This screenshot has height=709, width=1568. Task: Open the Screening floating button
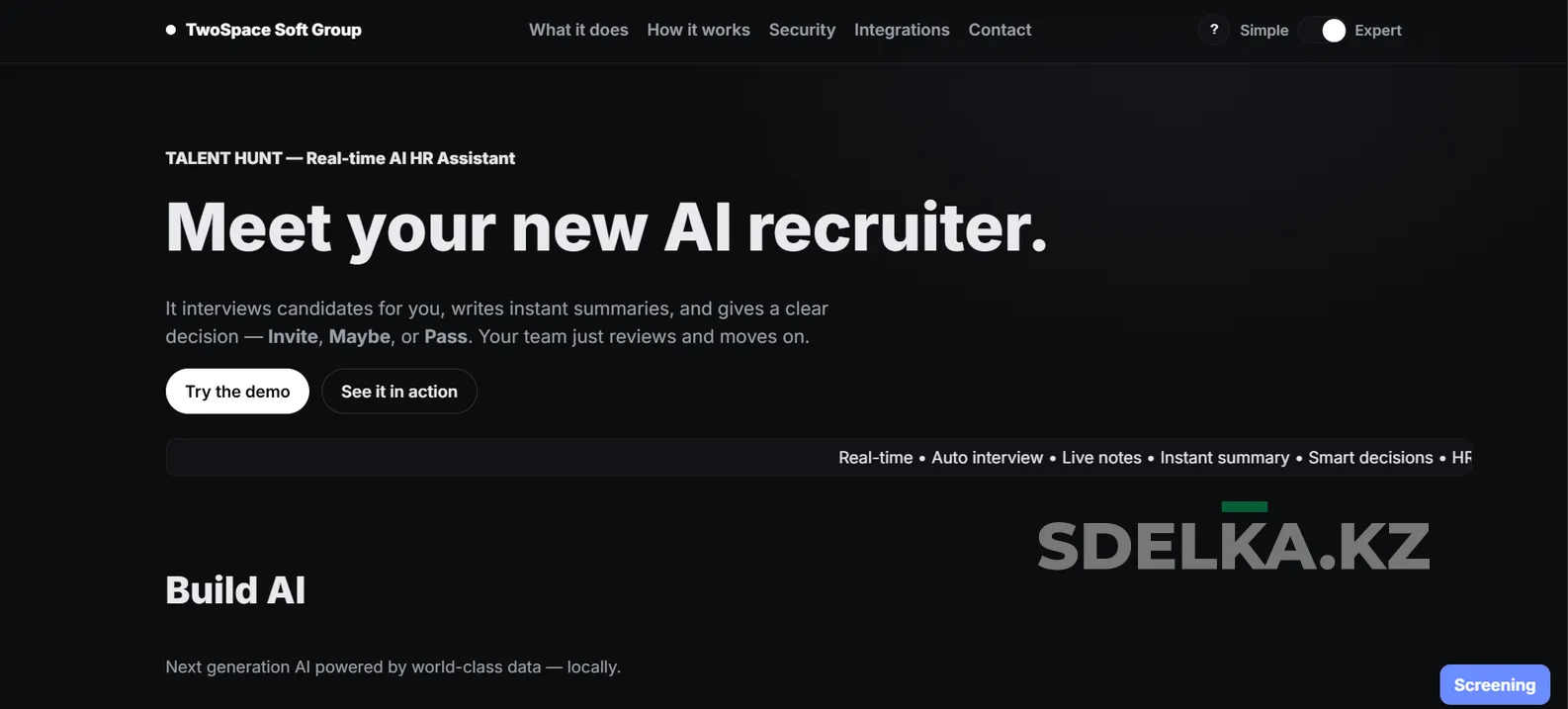tap(1495, 685)
